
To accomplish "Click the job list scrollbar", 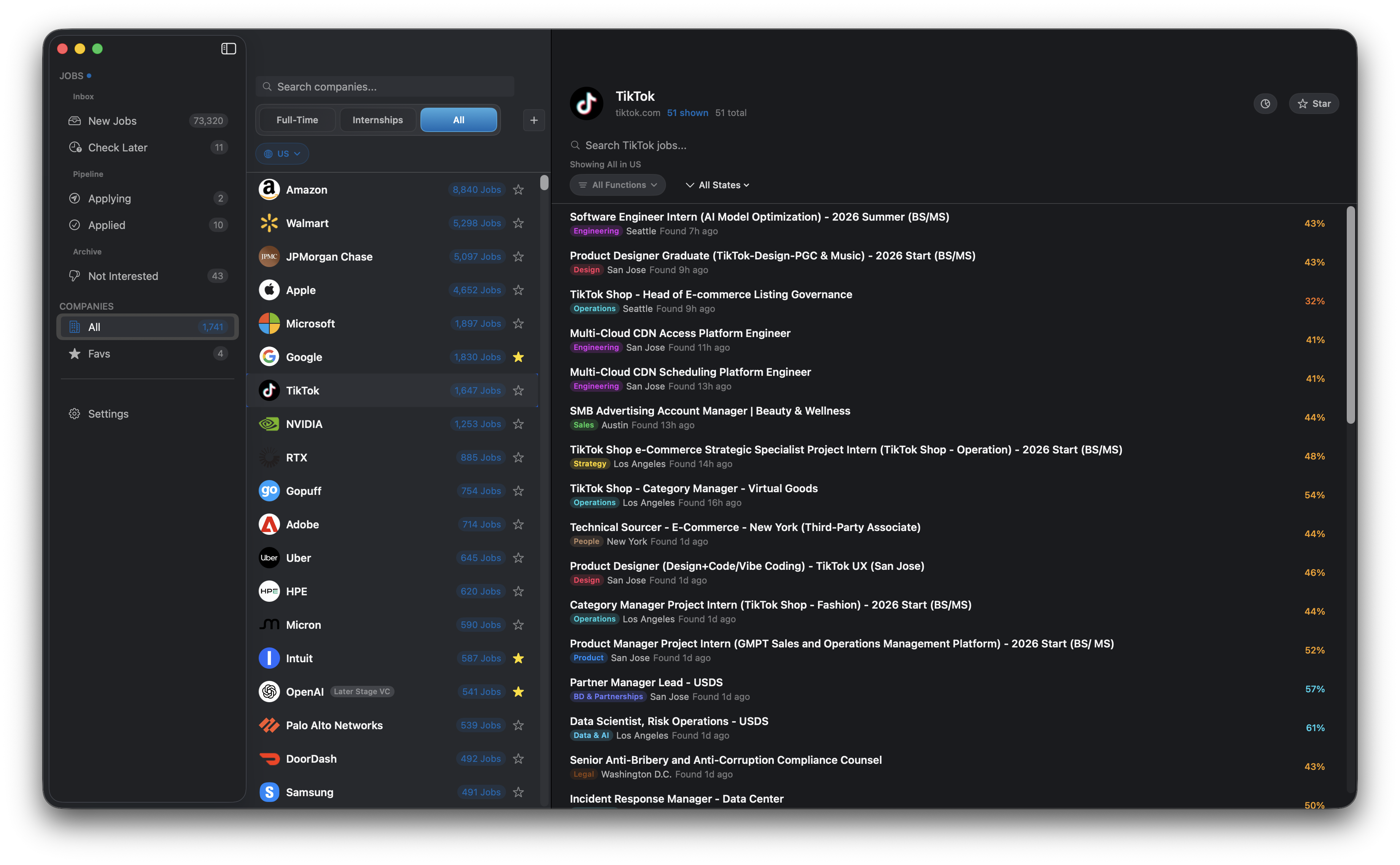I will (1351, 315).
